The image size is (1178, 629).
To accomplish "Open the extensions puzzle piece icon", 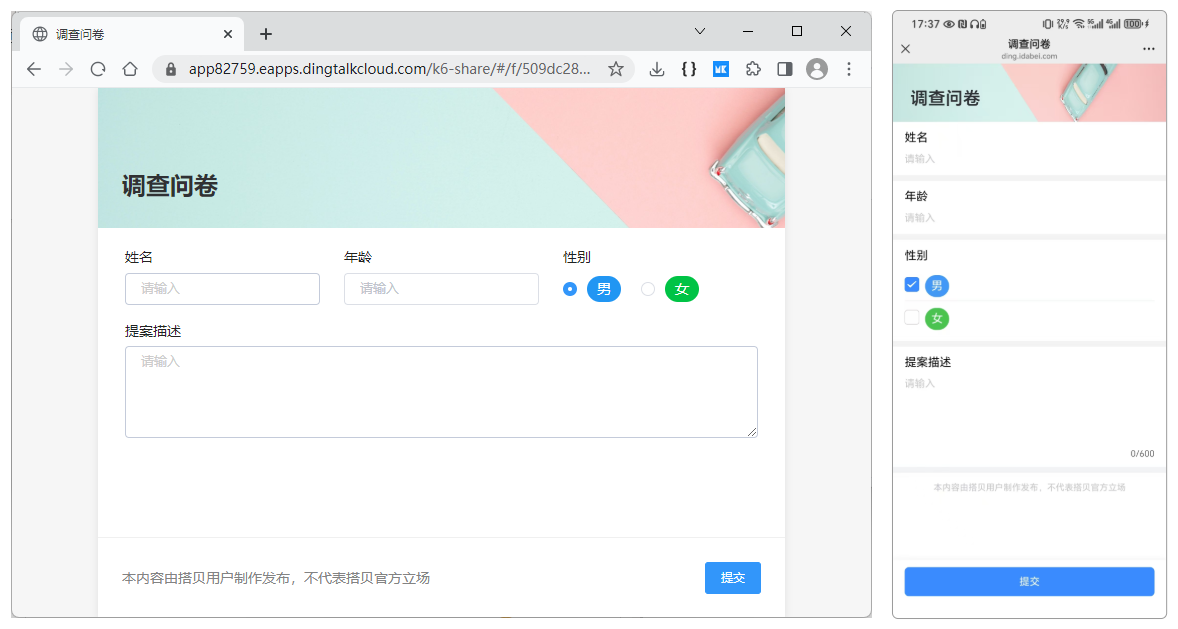I will pos(753,69).
